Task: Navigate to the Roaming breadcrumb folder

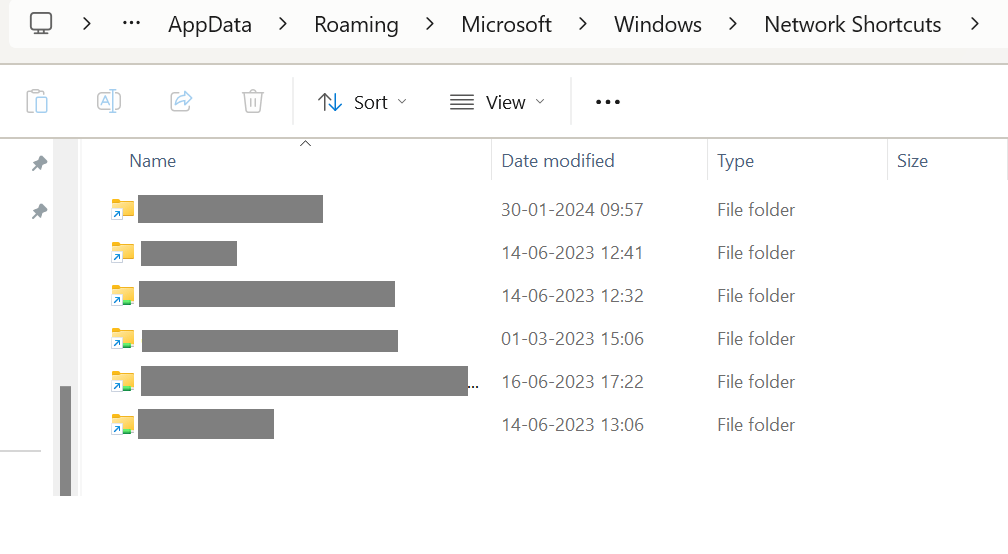Action: pos(356,24)
